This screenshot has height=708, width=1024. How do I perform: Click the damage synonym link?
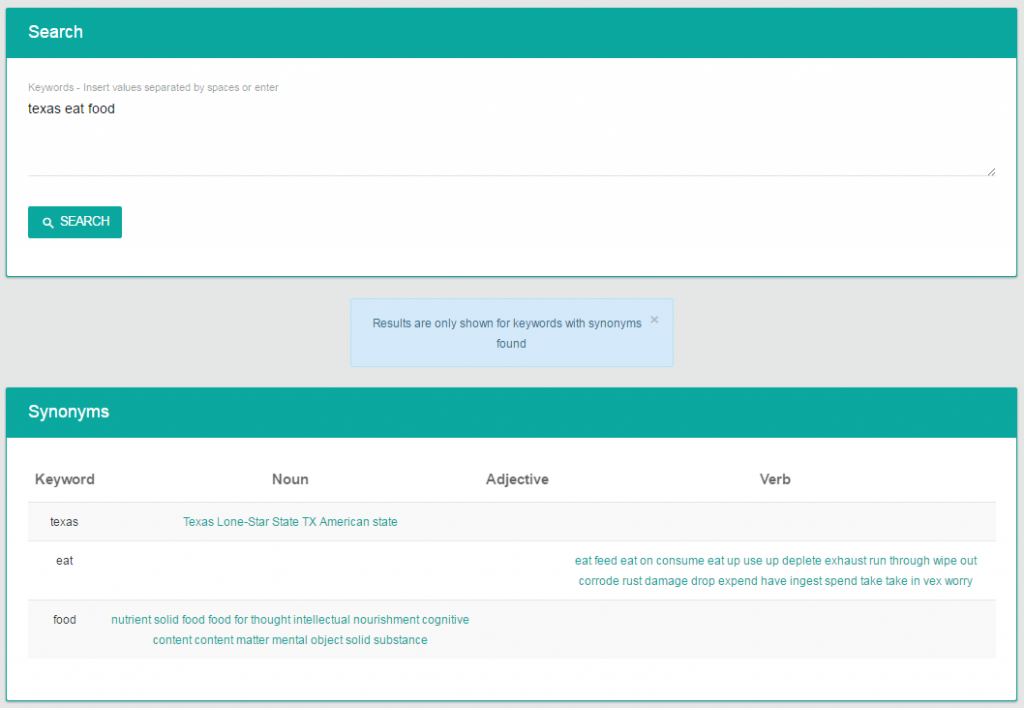pos(666,581)
